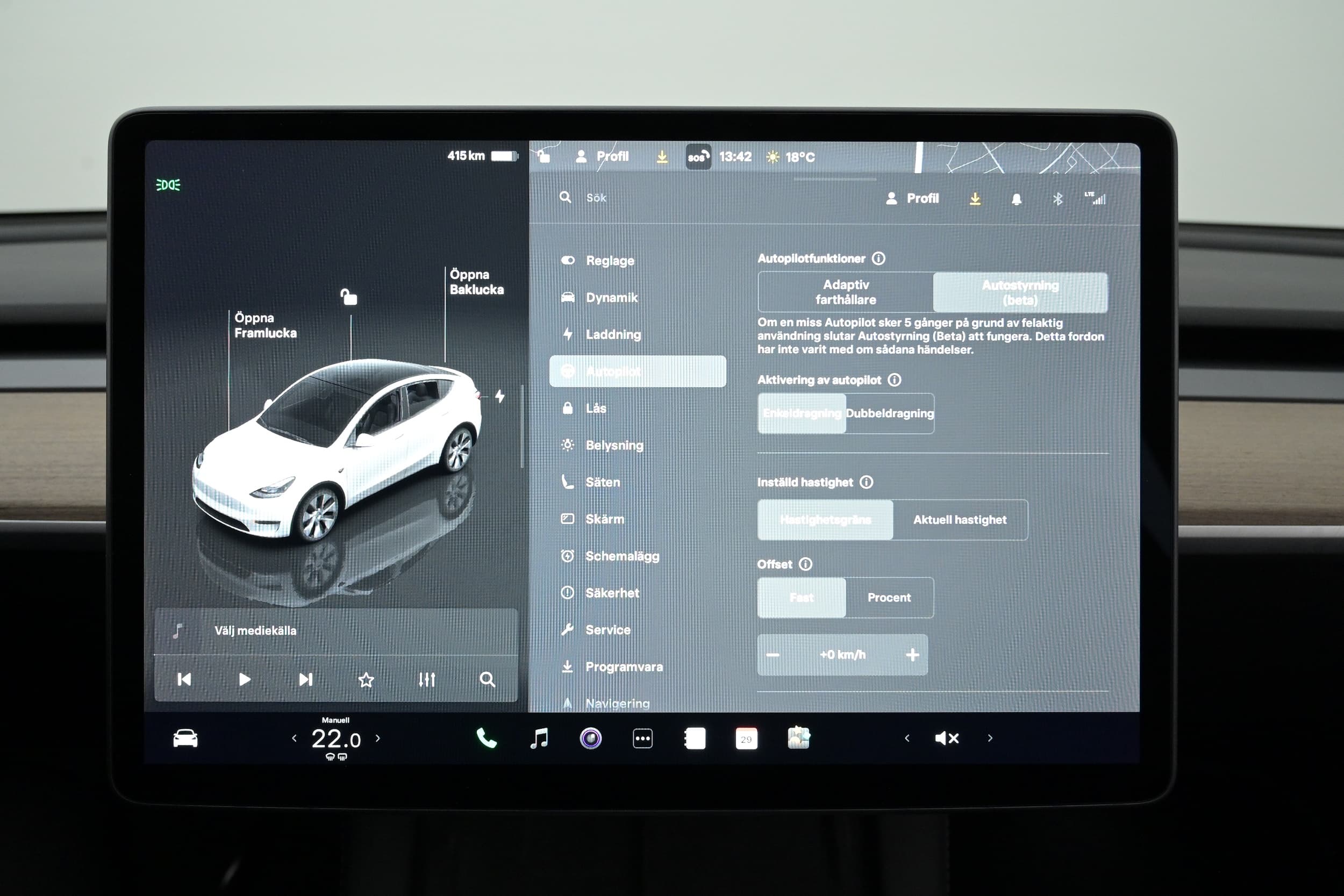Search media with magnifier icon
The height and width of the screenshot is (896, 1344).
click(487, 679)
